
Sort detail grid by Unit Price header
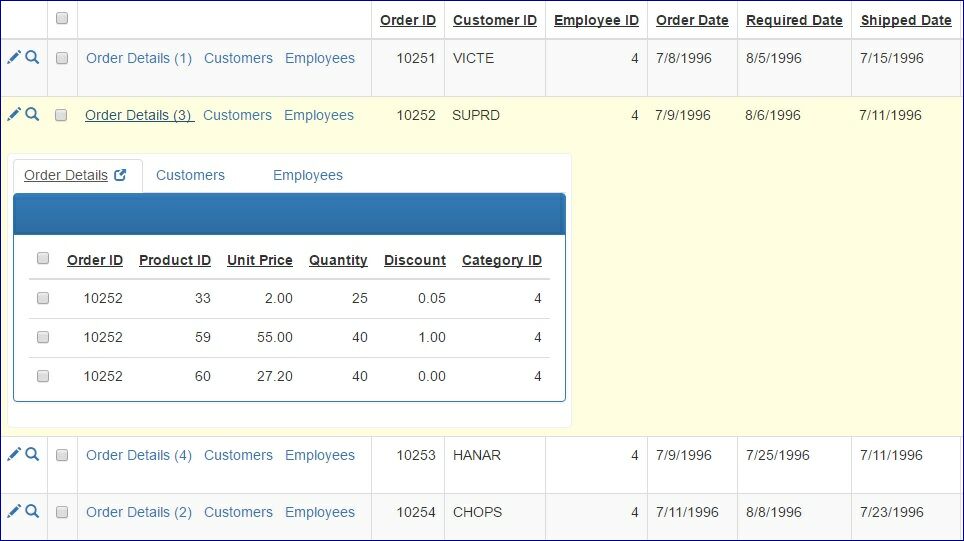(260, 261)
